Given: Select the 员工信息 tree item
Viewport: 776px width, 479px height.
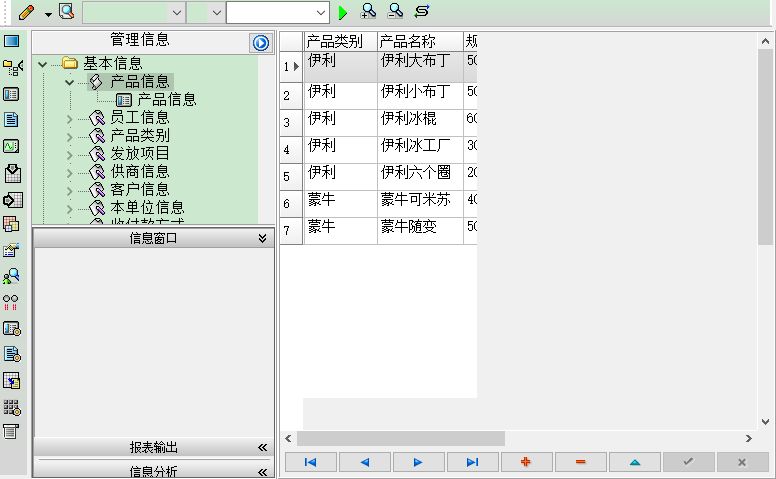Looking at the screenshot, I should point(140,118).
